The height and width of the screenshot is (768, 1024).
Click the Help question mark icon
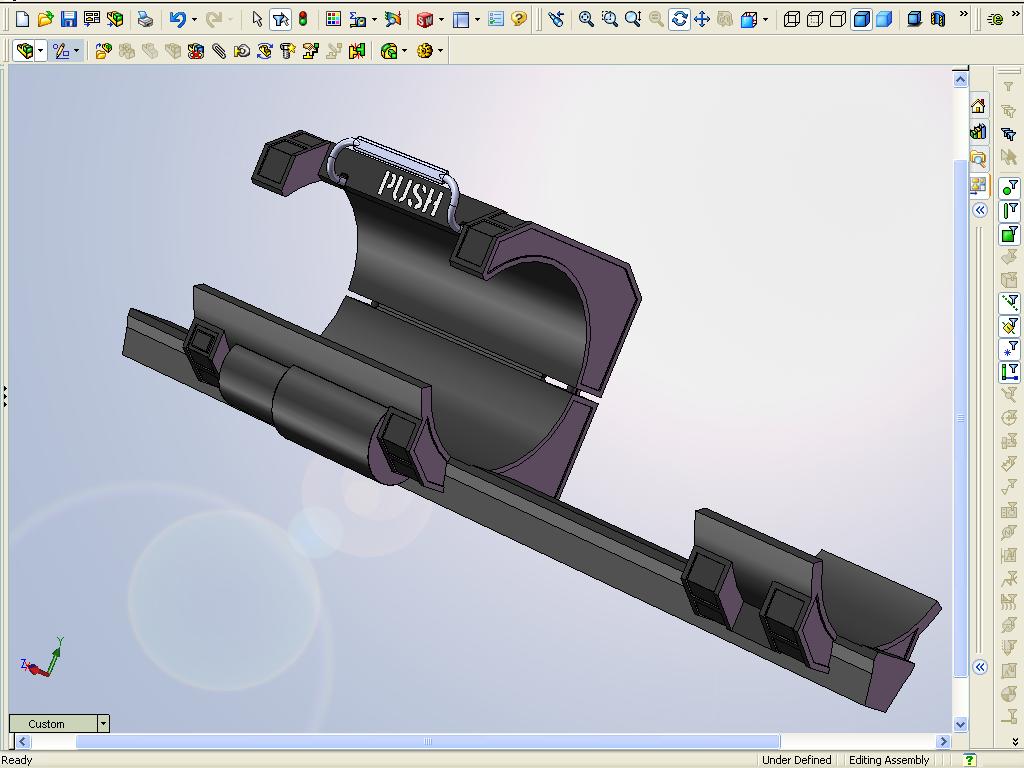point(519,19)
